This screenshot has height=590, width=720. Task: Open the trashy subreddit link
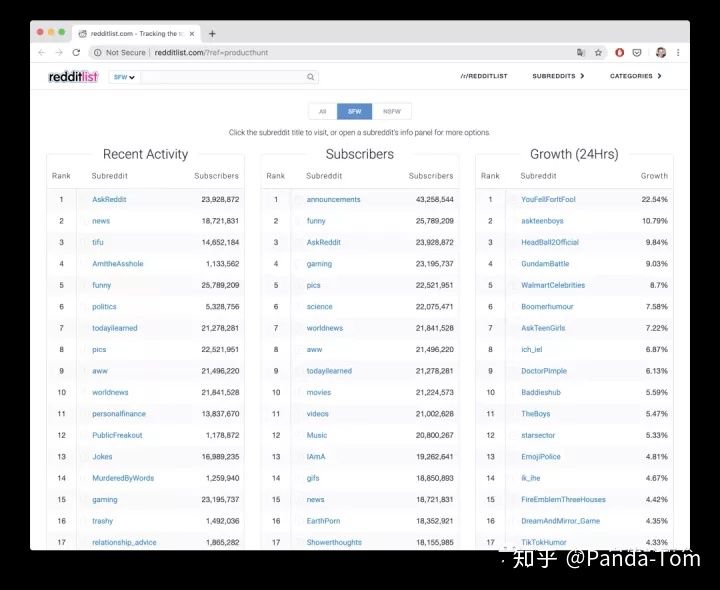[102, 521]
